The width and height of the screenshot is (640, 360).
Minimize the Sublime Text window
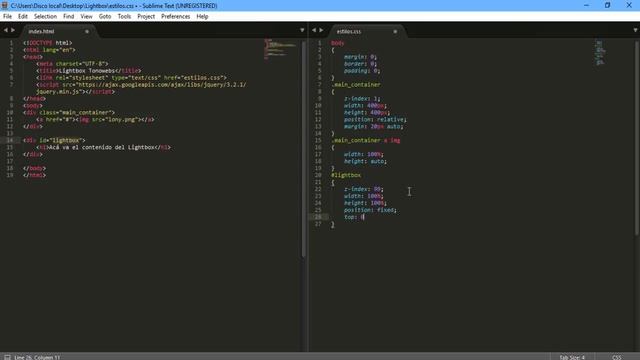pos(587,5)
